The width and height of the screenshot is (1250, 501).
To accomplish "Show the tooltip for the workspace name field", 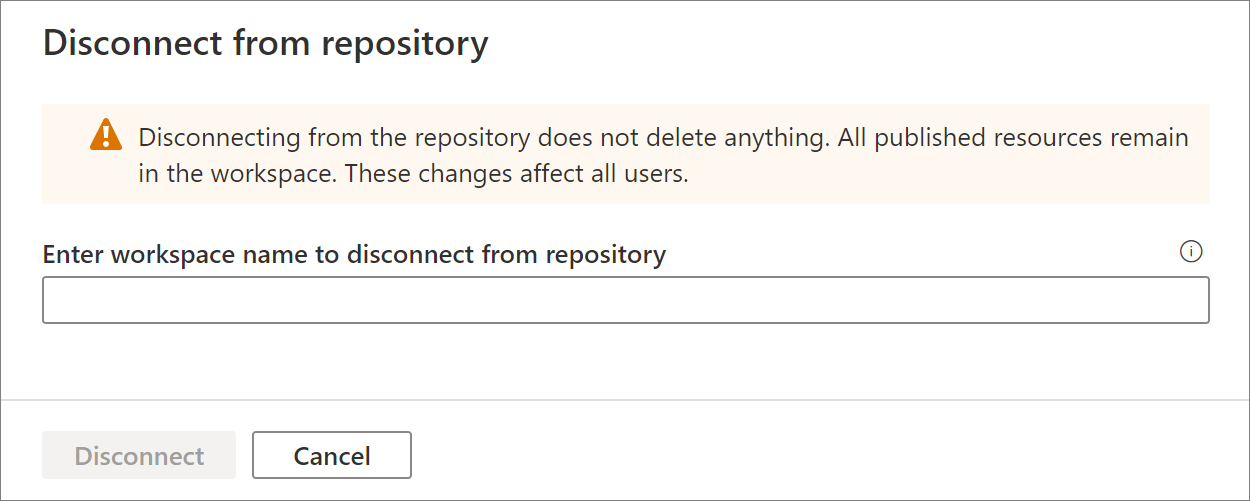I will pyautogui.click(x=1191, y=252).
